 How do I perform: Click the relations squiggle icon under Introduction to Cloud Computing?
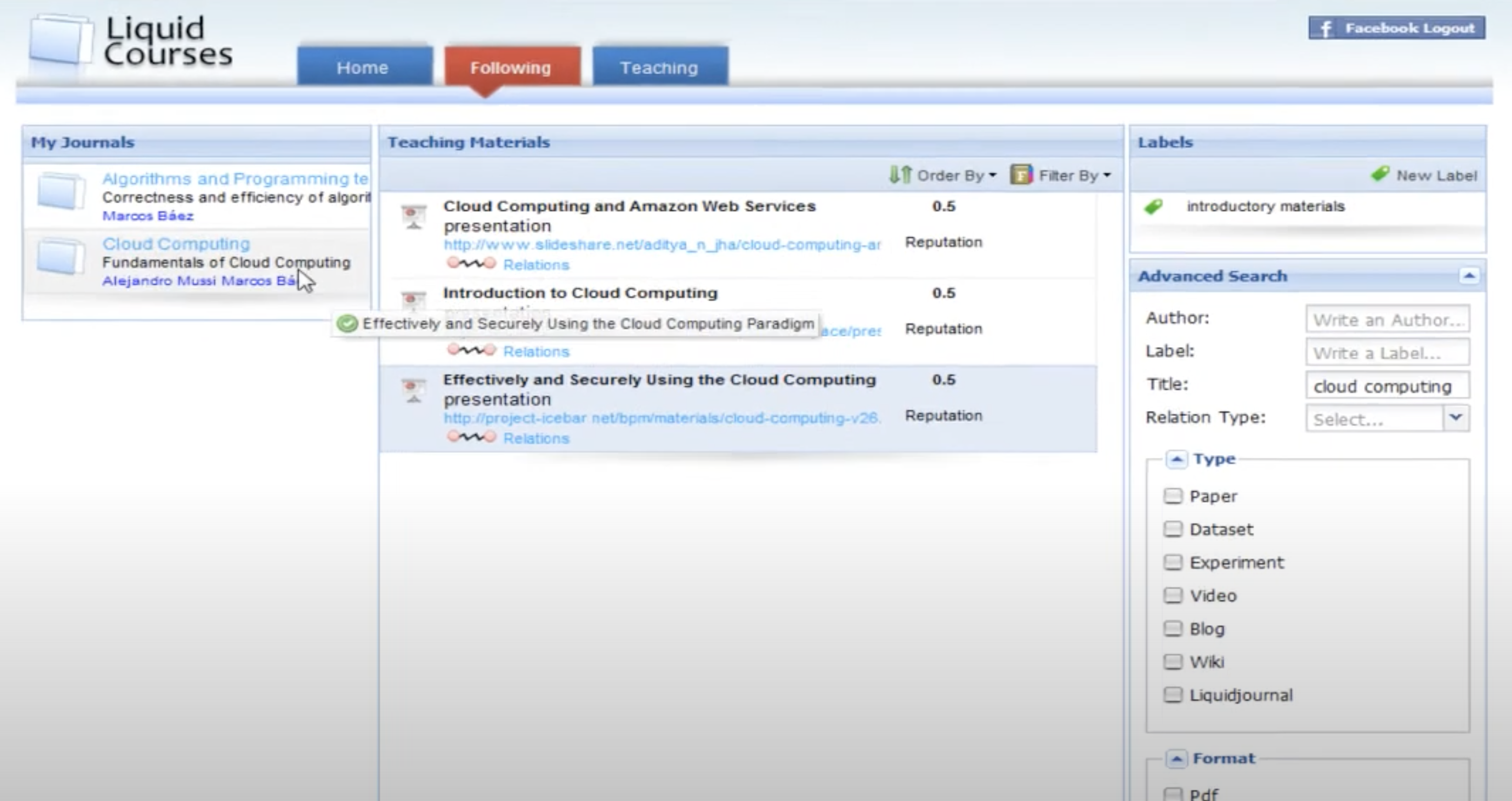471,351
